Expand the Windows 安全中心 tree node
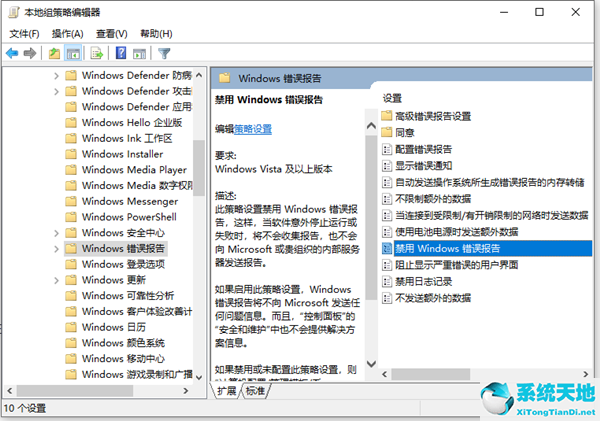 point(56,233)
